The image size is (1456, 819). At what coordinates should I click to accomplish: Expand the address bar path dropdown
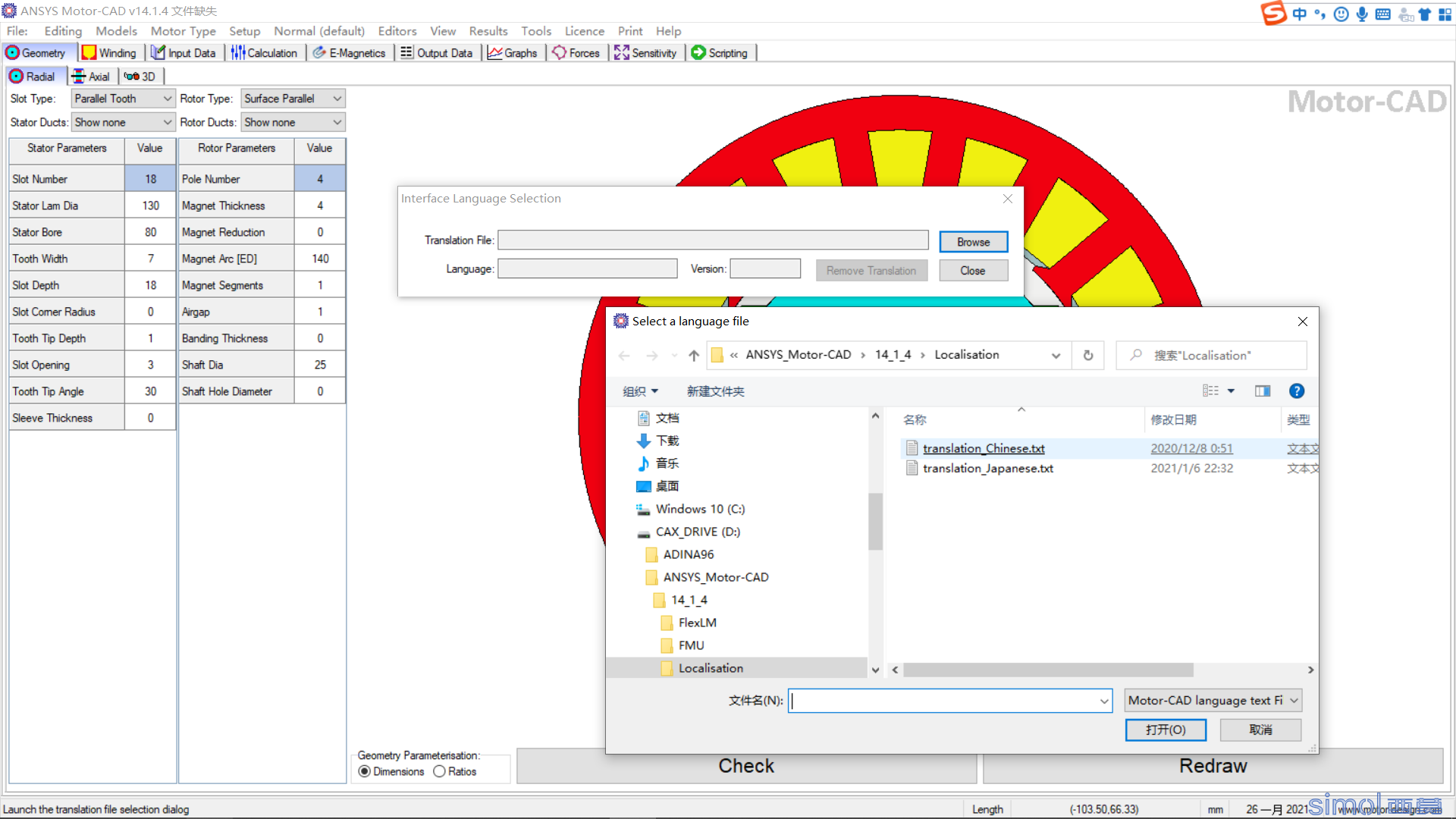point(1056,356)
